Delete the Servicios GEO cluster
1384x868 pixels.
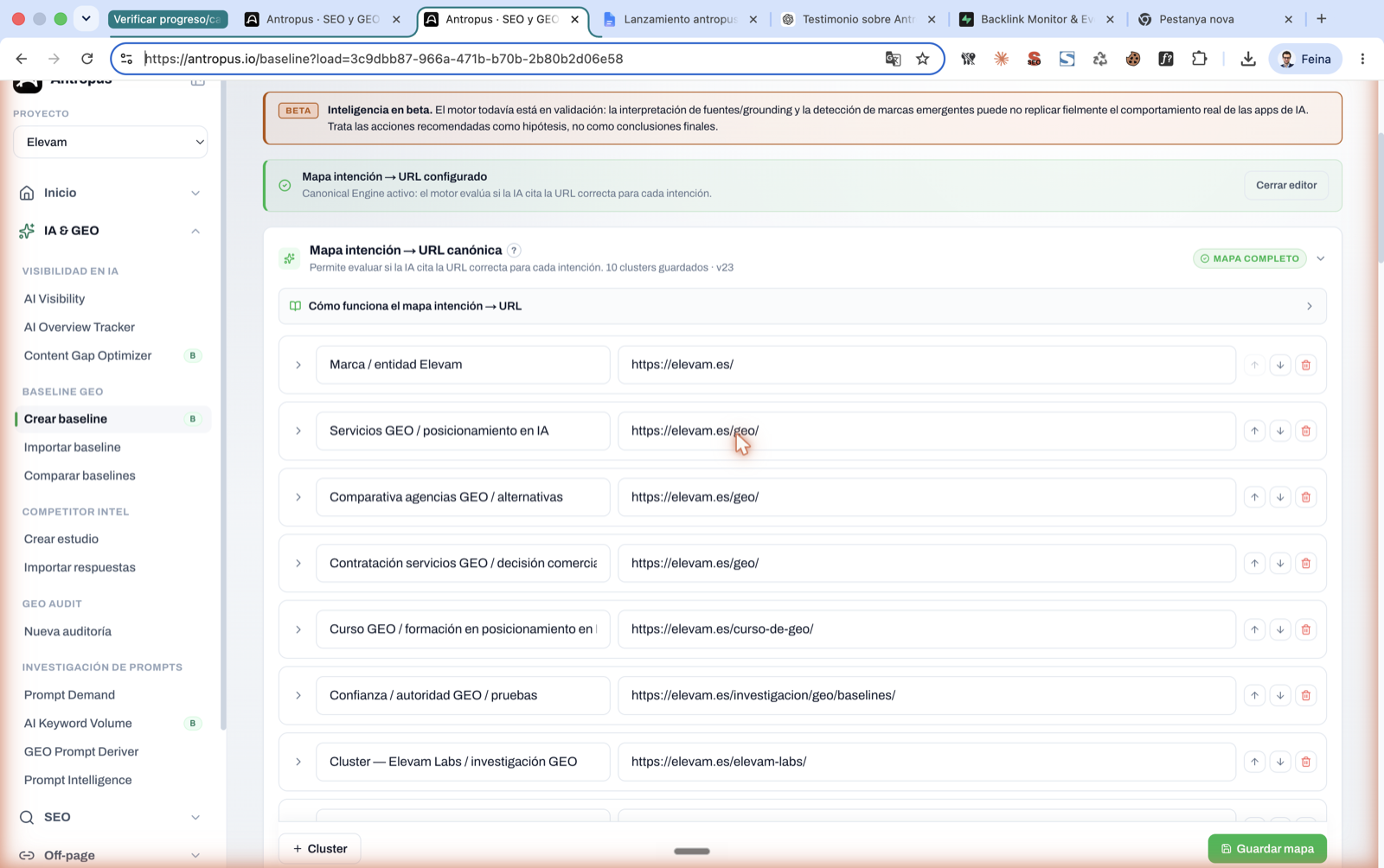pyautogui.click(x=1306, y=431)
